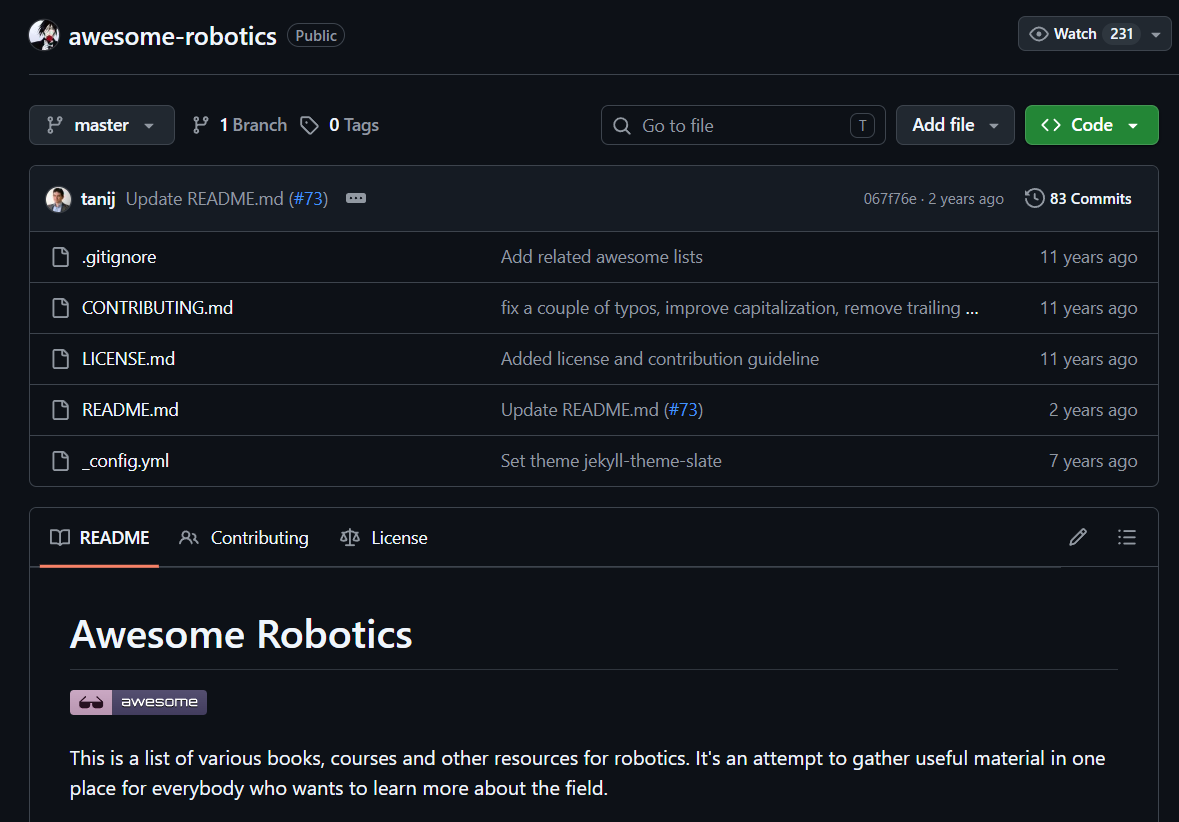View the 1 Branch link

[240, 125]
